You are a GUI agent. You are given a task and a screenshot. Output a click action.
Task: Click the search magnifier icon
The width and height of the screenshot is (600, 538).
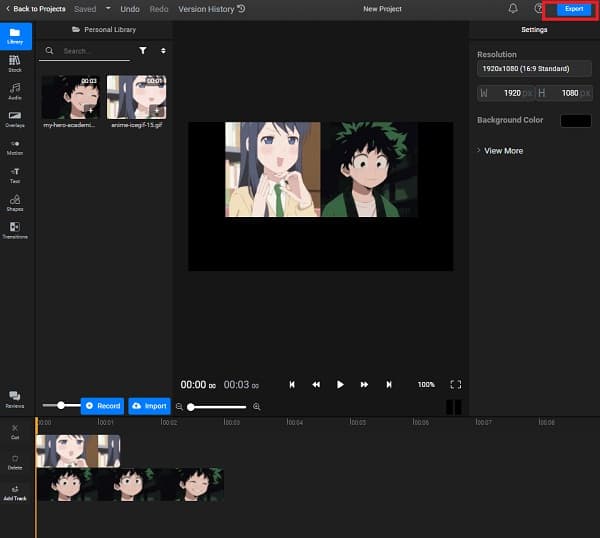point(49,51)
